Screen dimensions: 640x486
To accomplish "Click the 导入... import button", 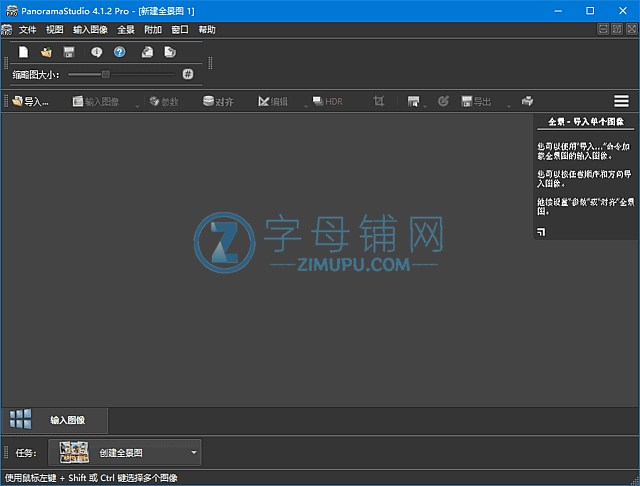I will pyautogui.click(x=30, y=101).
